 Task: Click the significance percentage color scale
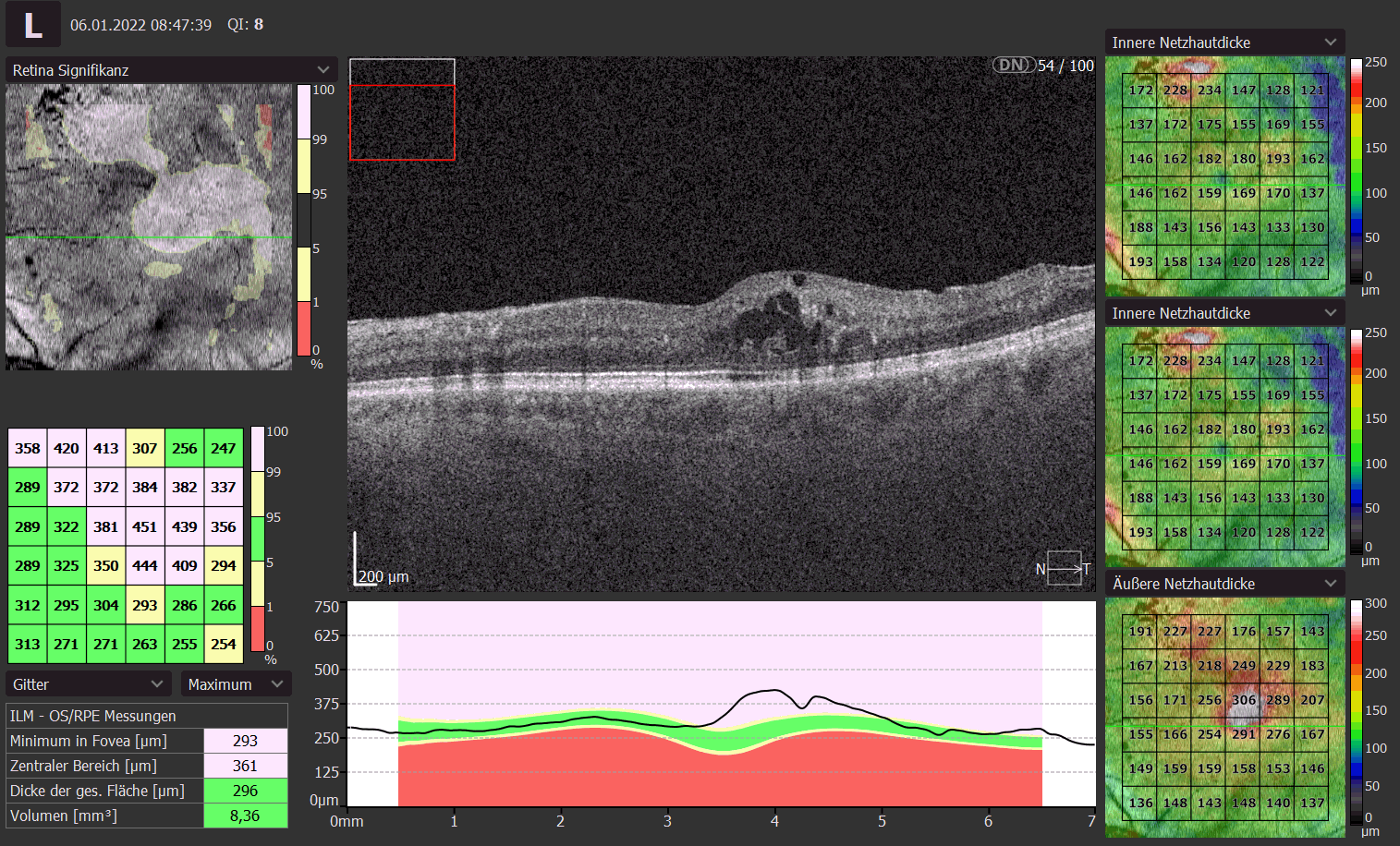point(304,220)
